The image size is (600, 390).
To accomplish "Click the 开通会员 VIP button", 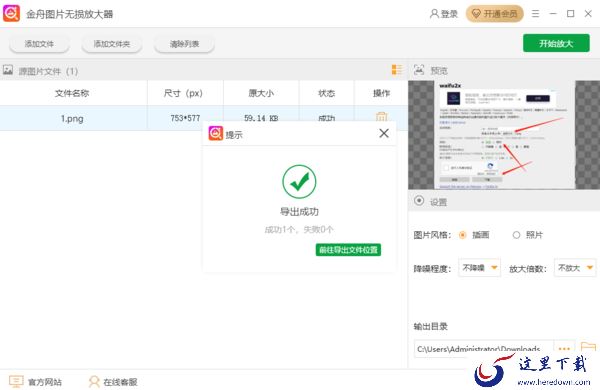I will [494, 14].
